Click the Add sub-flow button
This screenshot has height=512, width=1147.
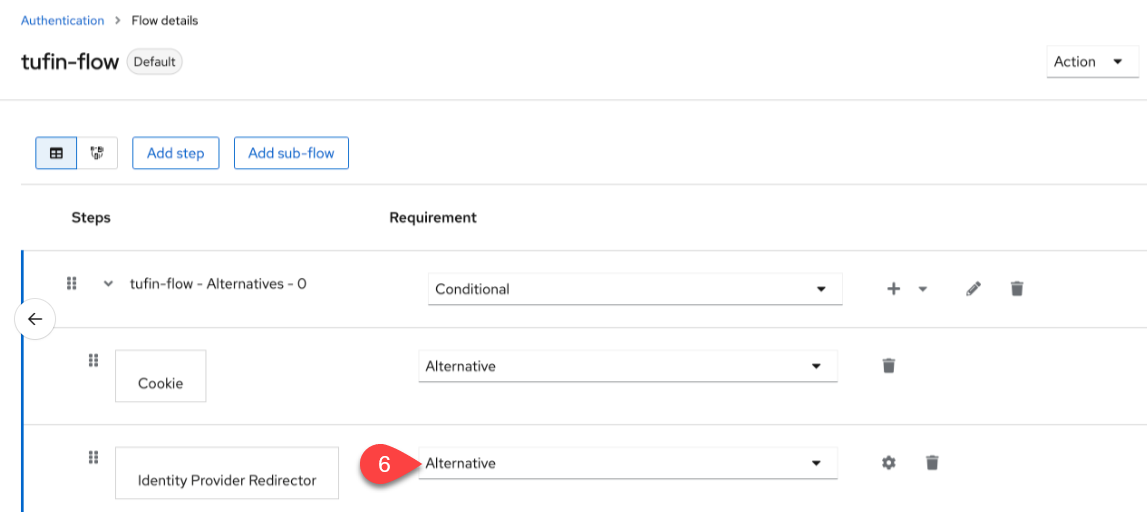pyautogui.click(x=291, y=153)
